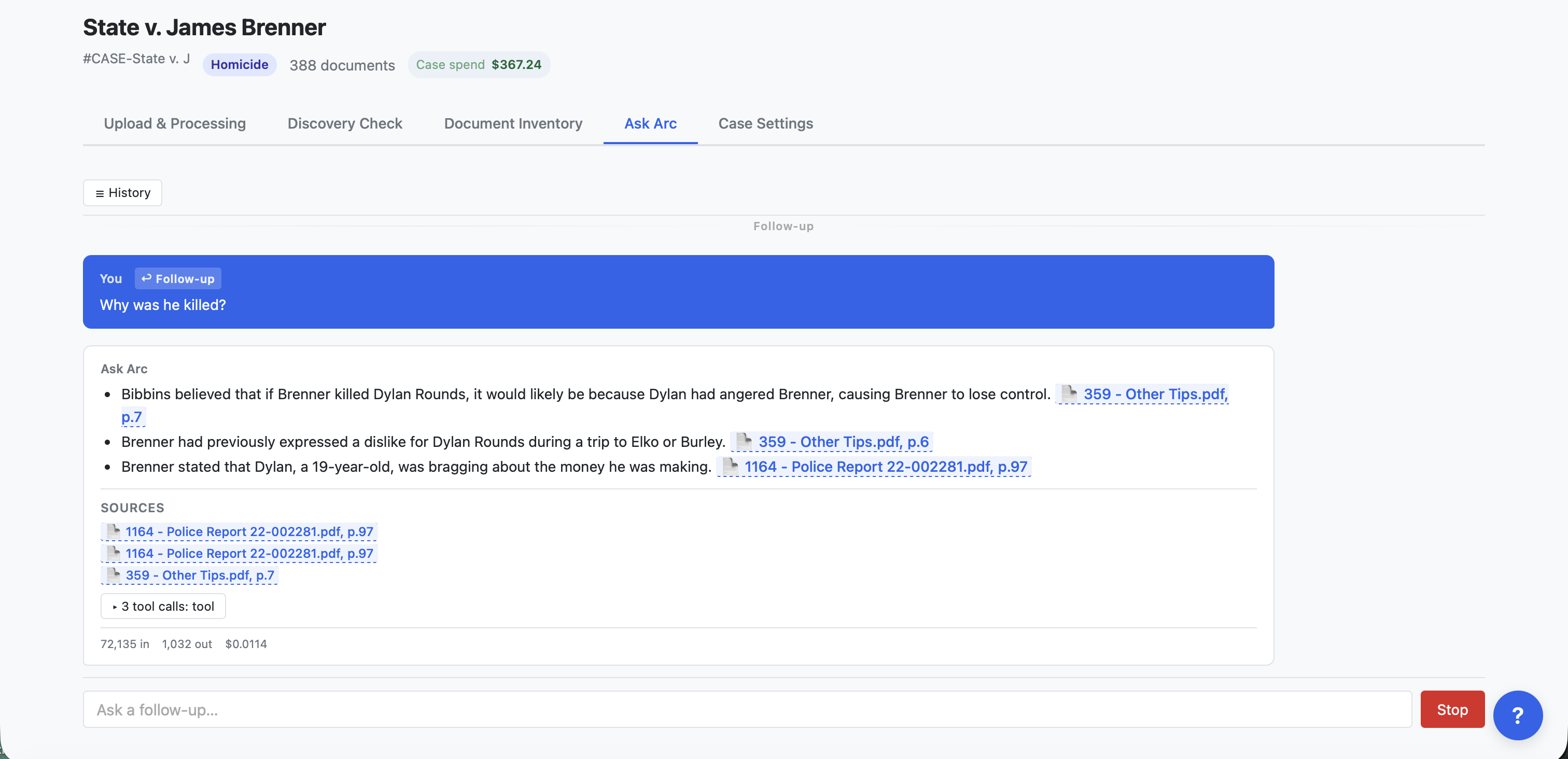Click the Follow-up badge in your message
1568x759 pixels.
178,279
